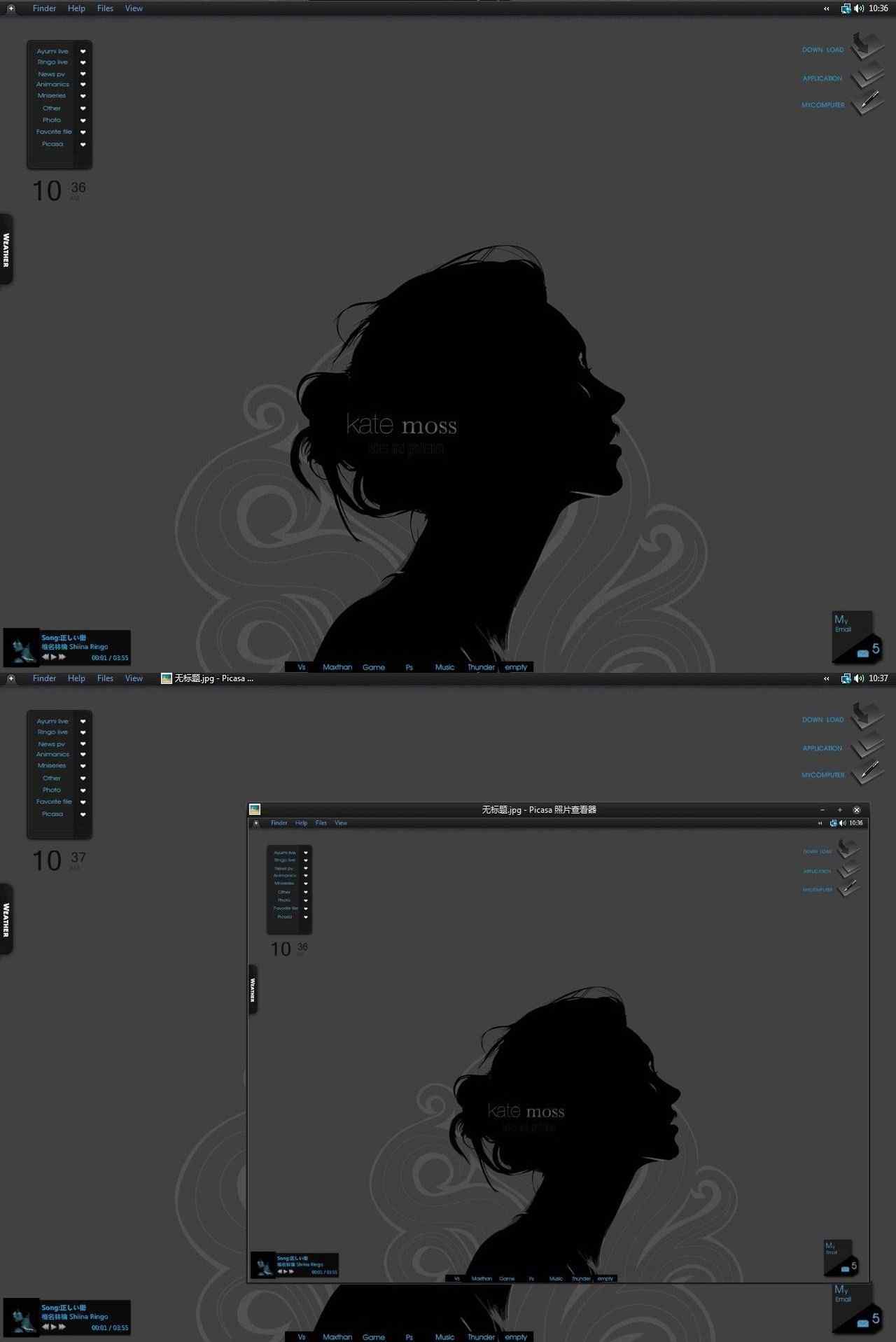Screen dimensions: 896x1342
Task: Click the start orb in the lower taskbar
Action: click(x=11, y=678)
